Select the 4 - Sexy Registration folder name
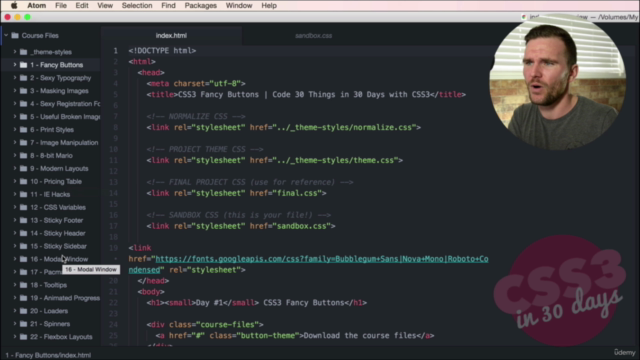 click(x=65, y=104)
